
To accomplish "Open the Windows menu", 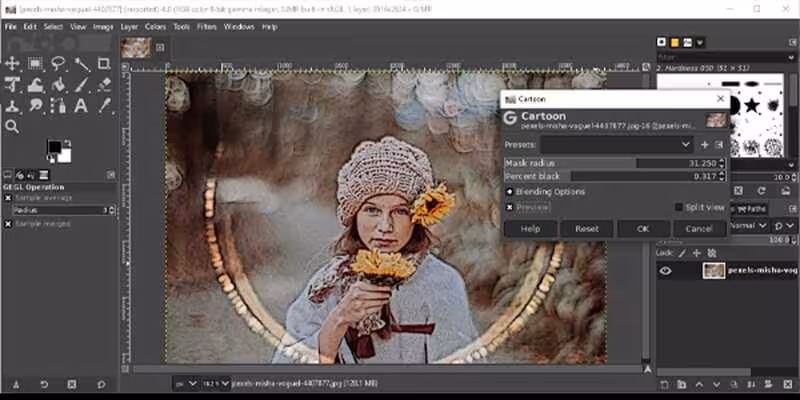I will [239, 27].
